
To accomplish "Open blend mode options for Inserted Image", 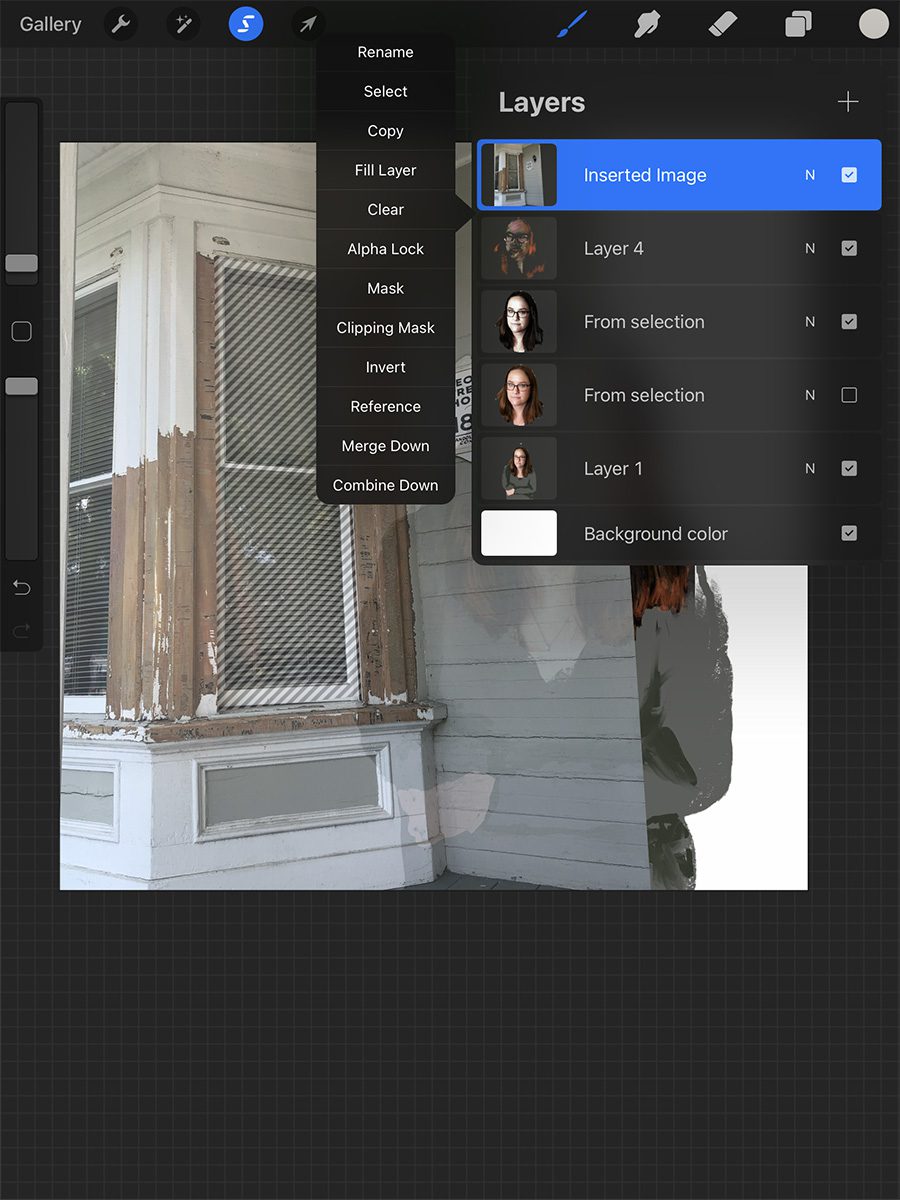I will [810, 175].
